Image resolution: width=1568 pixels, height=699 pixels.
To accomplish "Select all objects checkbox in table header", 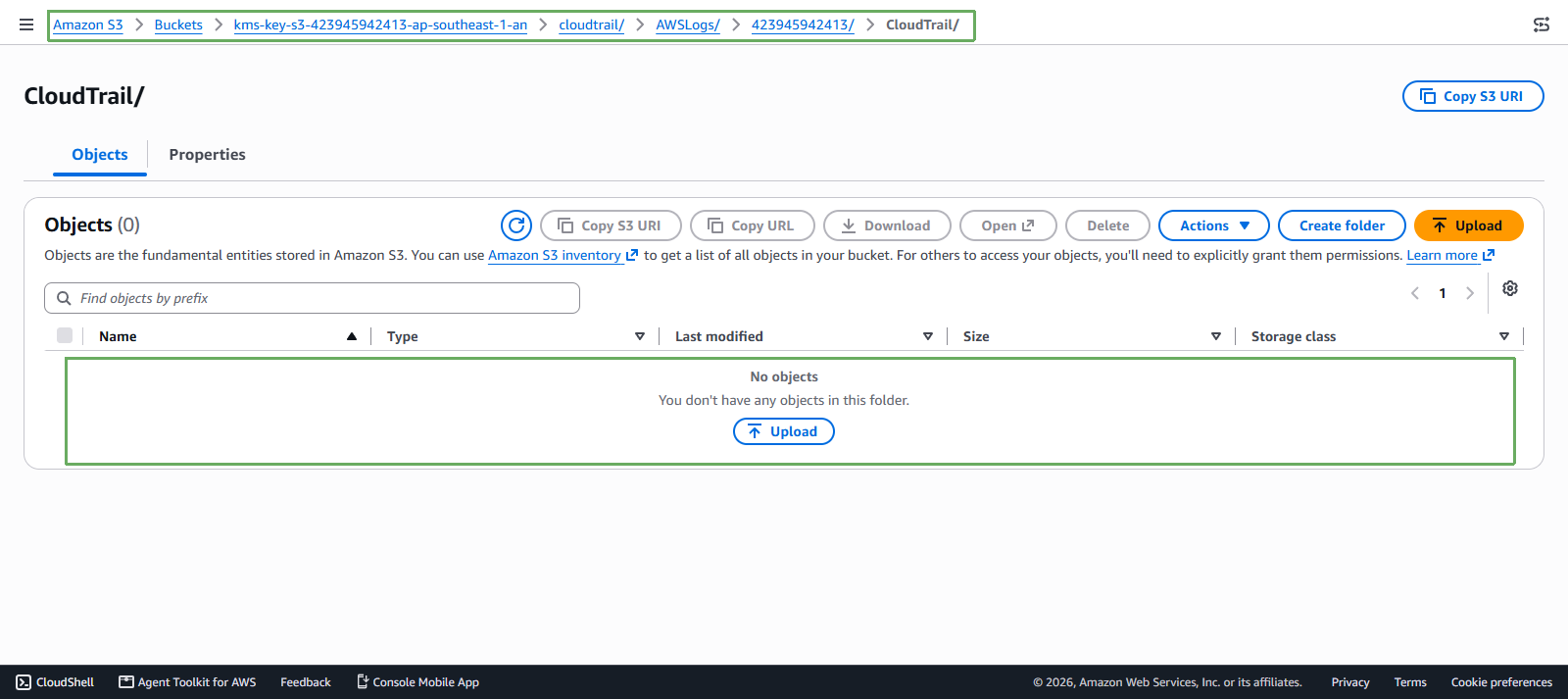I will (x=65, y=335).
